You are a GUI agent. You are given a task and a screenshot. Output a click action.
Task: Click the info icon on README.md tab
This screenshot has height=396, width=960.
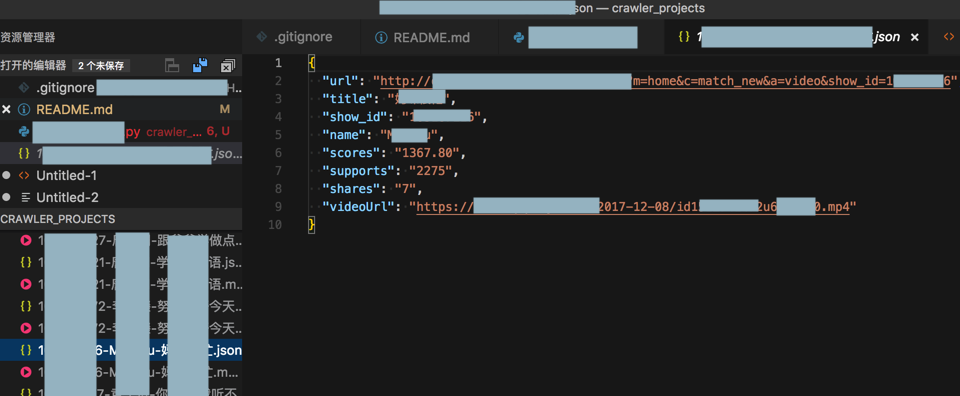381,37
